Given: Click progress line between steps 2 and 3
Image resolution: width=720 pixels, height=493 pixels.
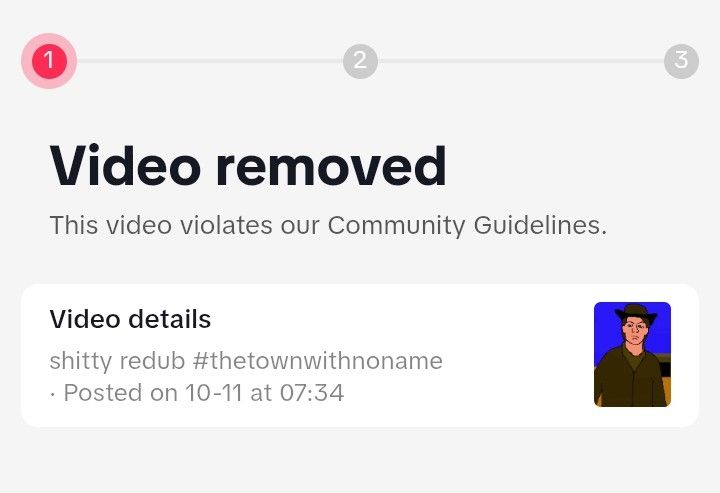Looking at the screenshot, I should point(521,61).
